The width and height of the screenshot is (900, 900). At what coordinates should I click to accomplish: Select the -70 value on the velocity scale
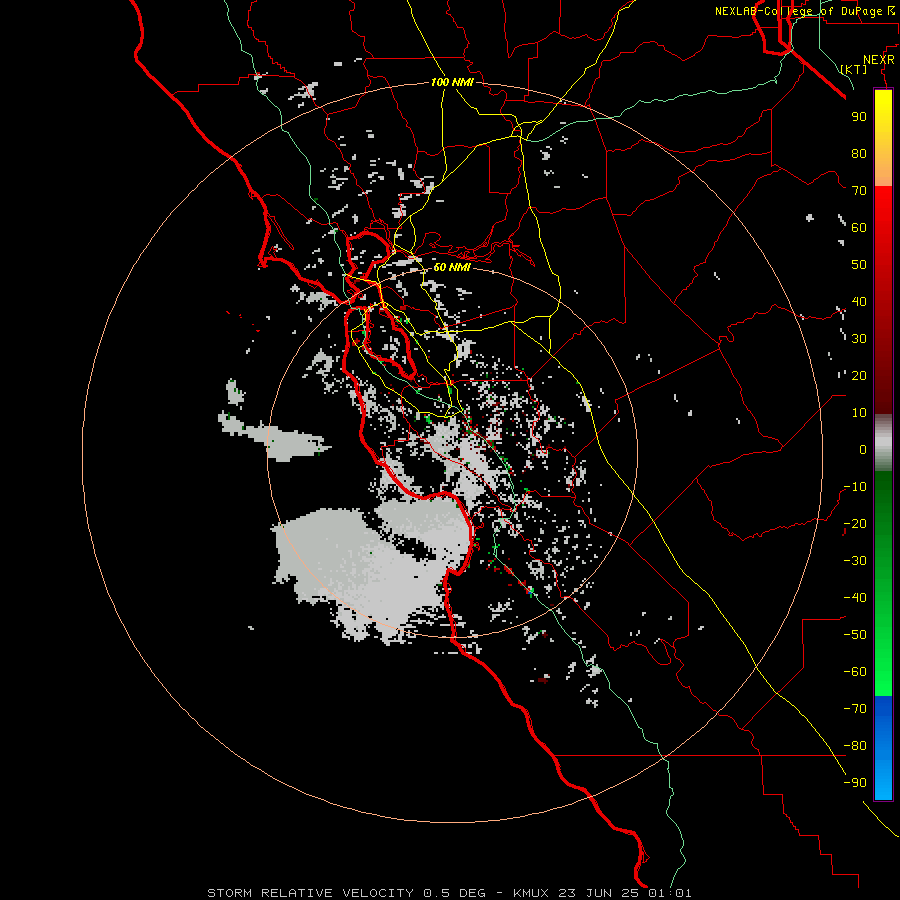[855, 709]
